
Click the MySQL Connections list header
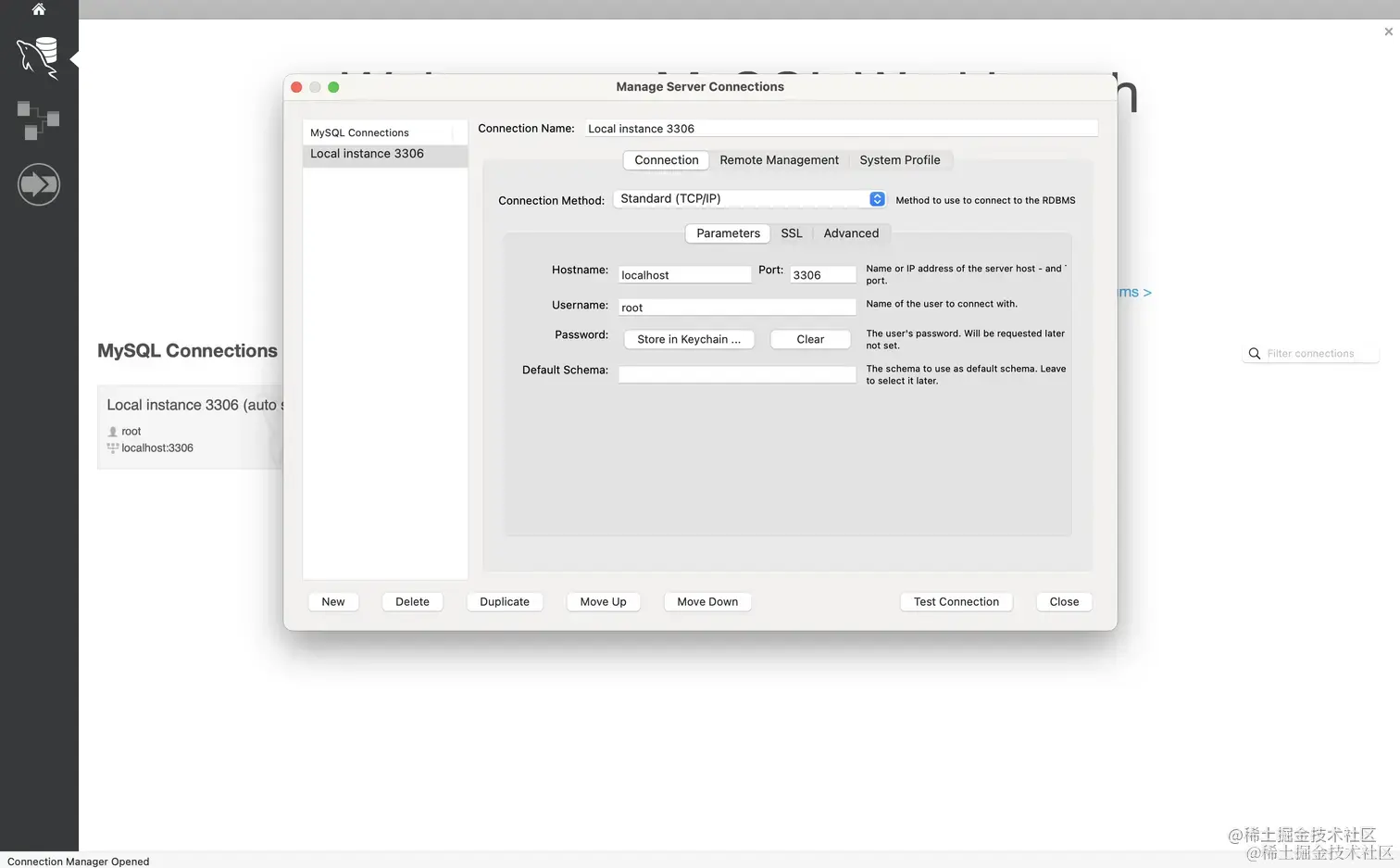pyautogui.click(x=385, y=132)
